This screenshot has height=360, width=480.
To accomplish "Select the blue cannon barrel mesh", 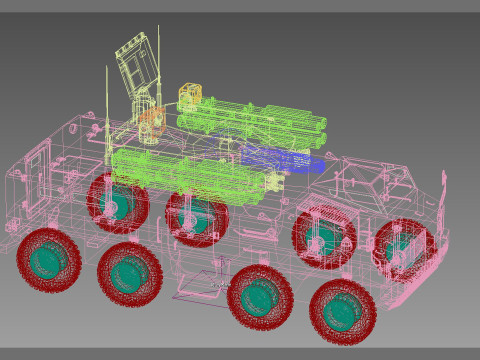I will click(x=283, y=160).
